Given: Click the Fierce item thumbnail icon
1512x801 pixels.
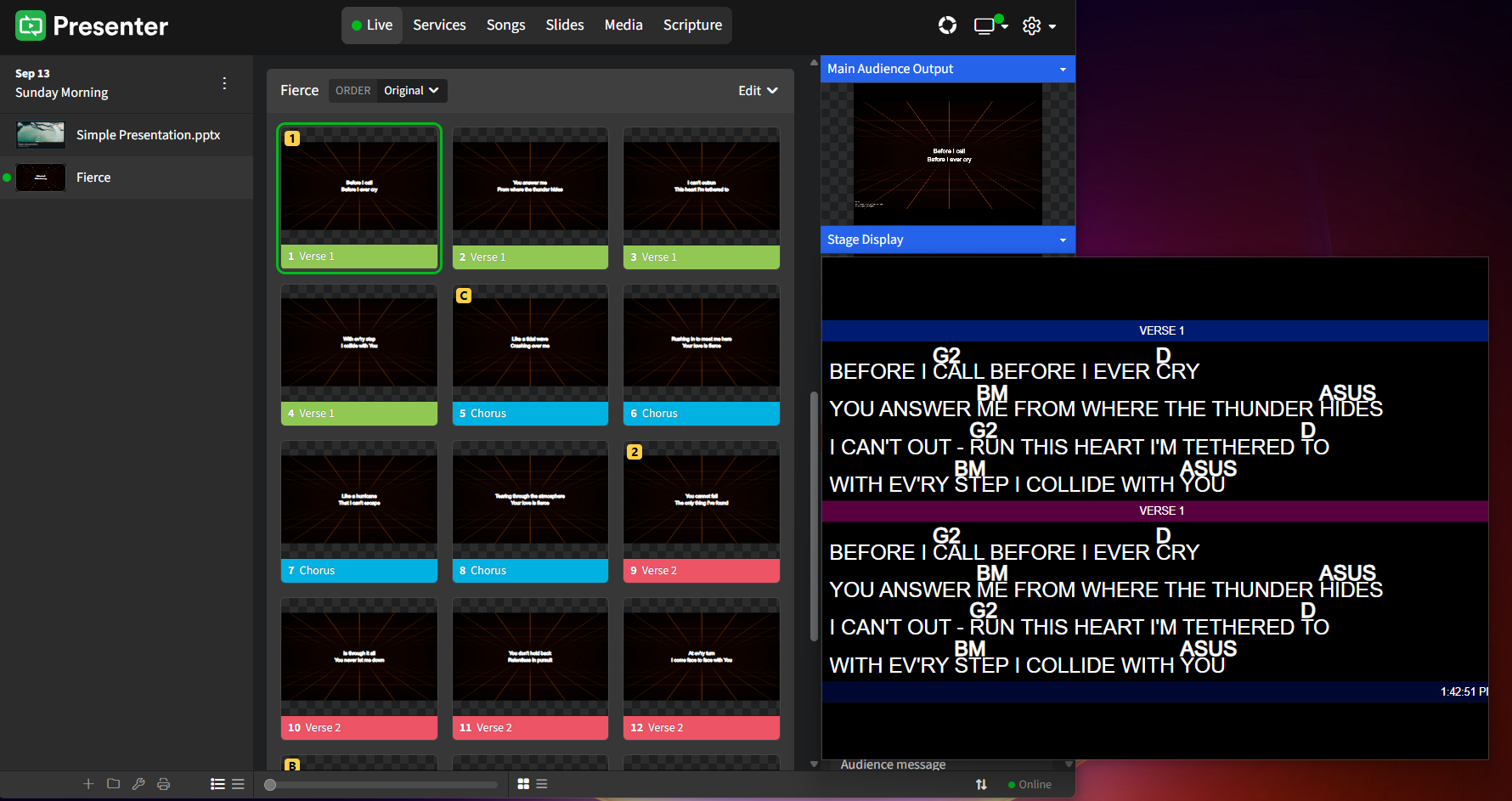Looking at the screenshot, I should pyautogui.click(x=41, y=178).
